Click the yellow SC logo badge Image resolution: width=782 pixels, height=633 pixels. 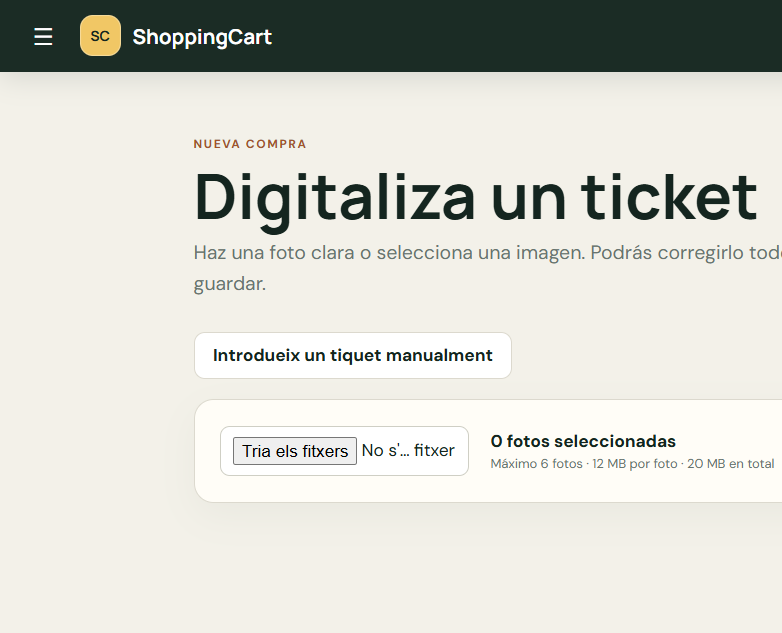[100, 35]
